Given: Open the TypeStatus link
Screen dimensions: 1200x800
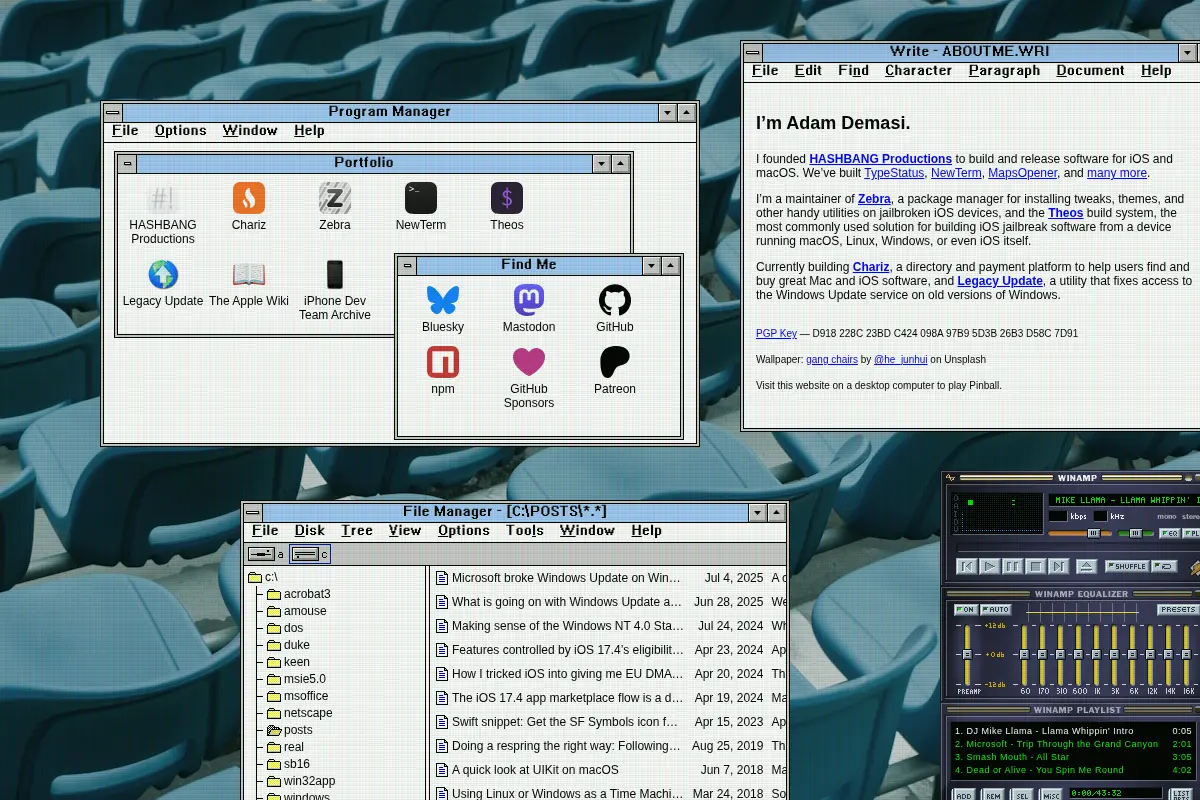Looking at the screenshot, I should (x=894, y=173).
